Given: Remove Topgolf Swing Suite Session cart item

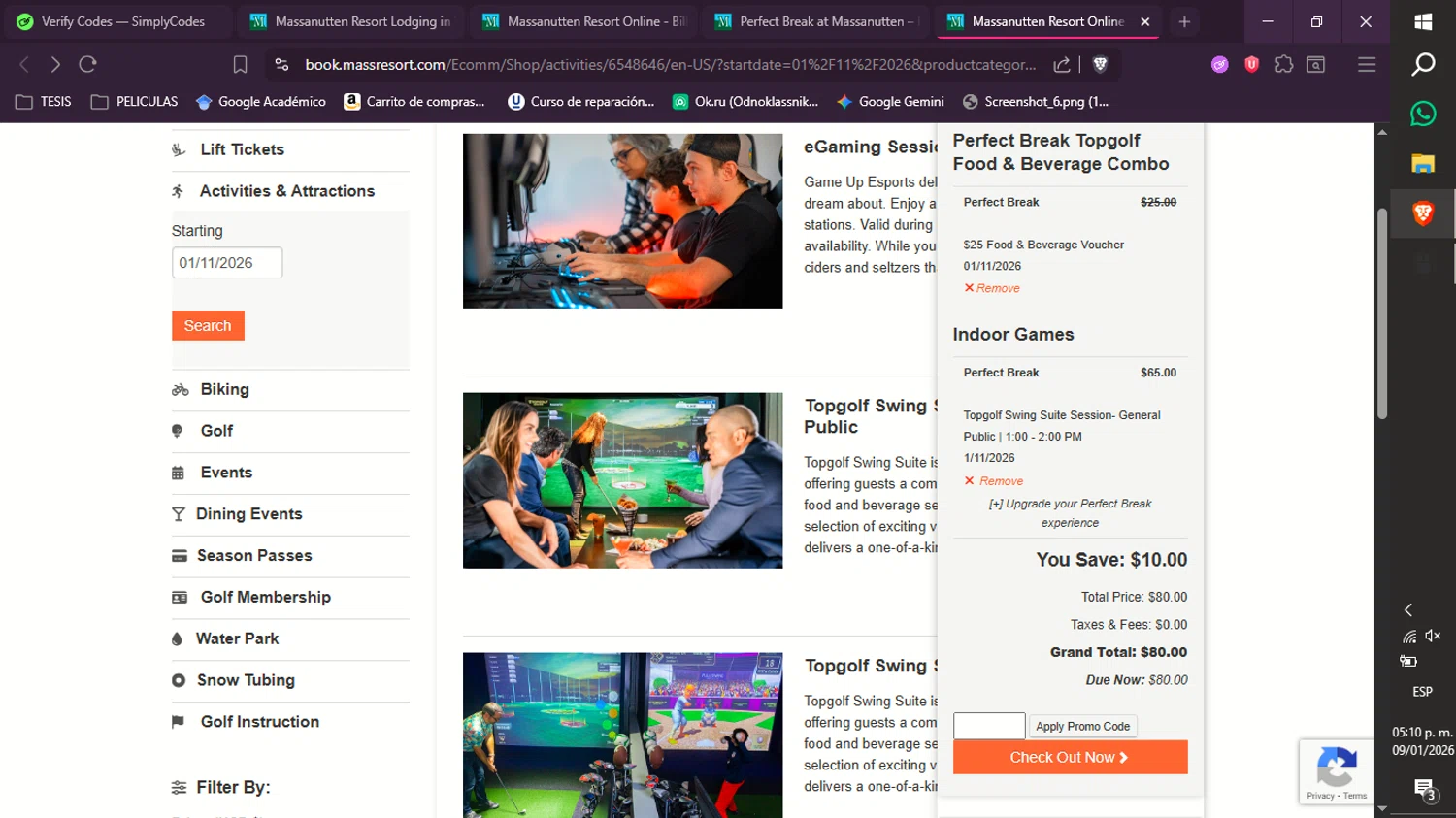Looking at the screenshot, I should pyautogui.click(x=994, y=481).
